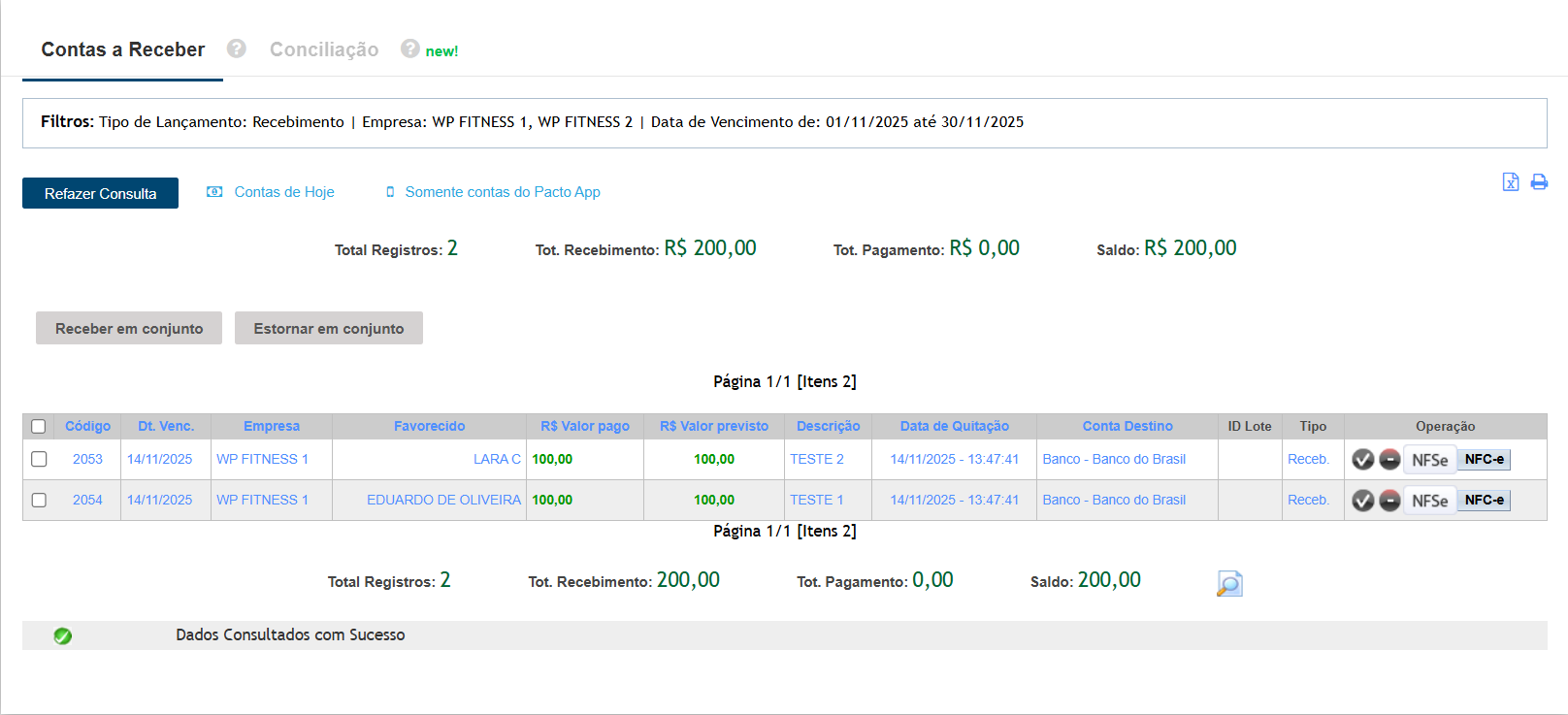Click the help icon beside Conciliação
This screenshot has width=1568, height=715.
coord(410,49)
